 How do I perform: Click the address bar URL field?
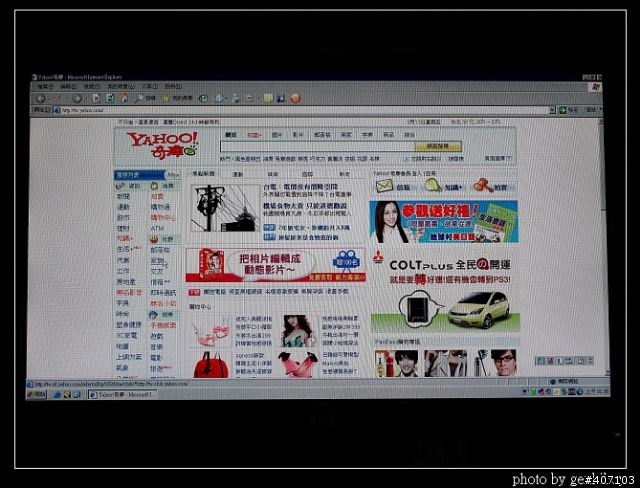[x=304, y=110]
